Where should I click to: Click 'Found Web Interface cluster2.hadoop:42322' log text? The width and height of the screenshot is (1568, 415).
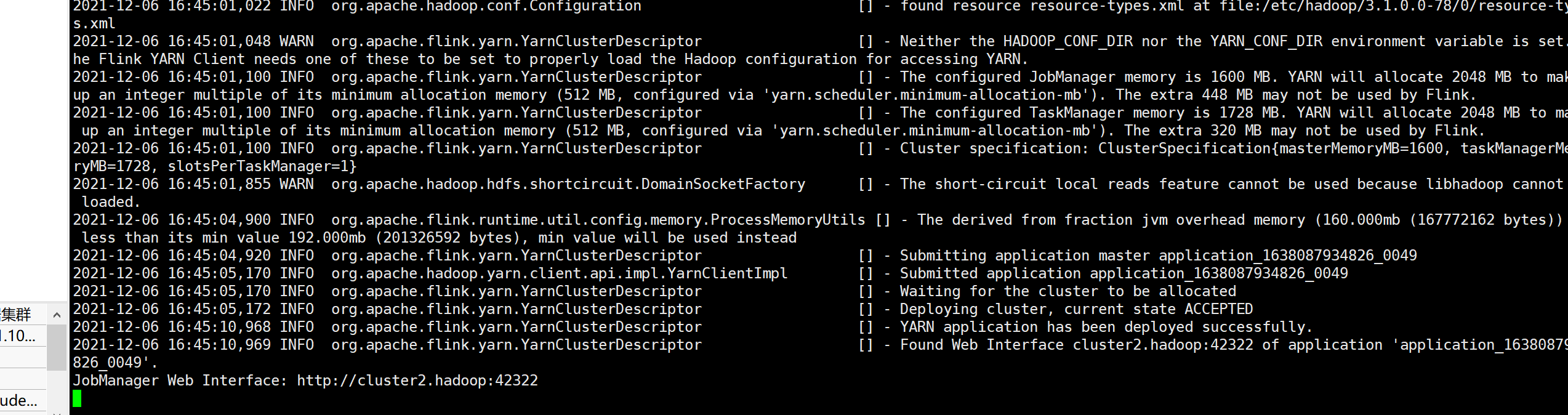[x=1076, y=345]
